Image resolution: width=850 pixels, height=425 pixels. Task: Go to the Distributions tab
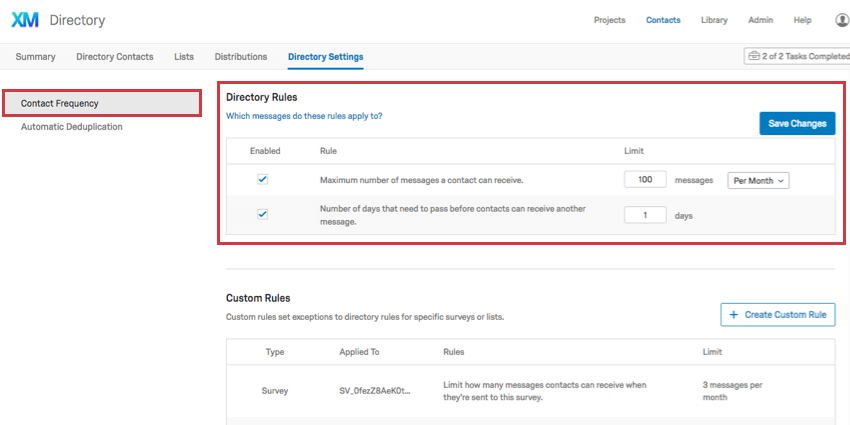(x=241, y=56)
